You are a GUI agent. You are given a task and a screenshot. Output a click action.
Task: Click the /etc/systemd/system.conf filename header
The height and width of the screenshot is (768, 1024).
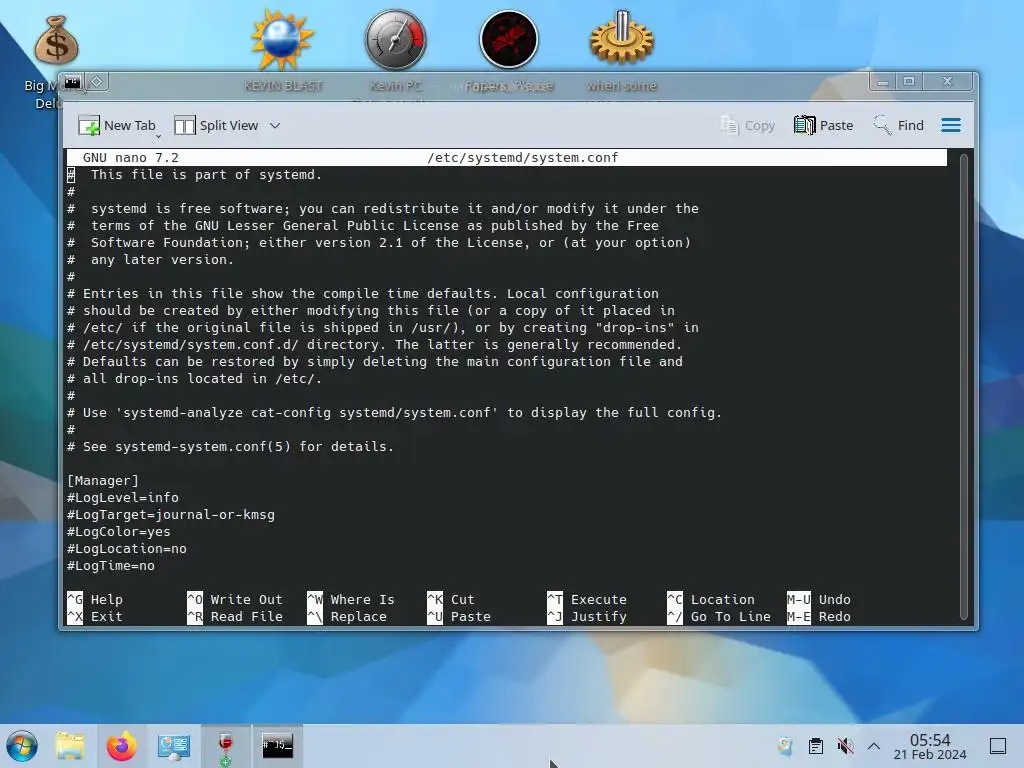tap(522, 157)
